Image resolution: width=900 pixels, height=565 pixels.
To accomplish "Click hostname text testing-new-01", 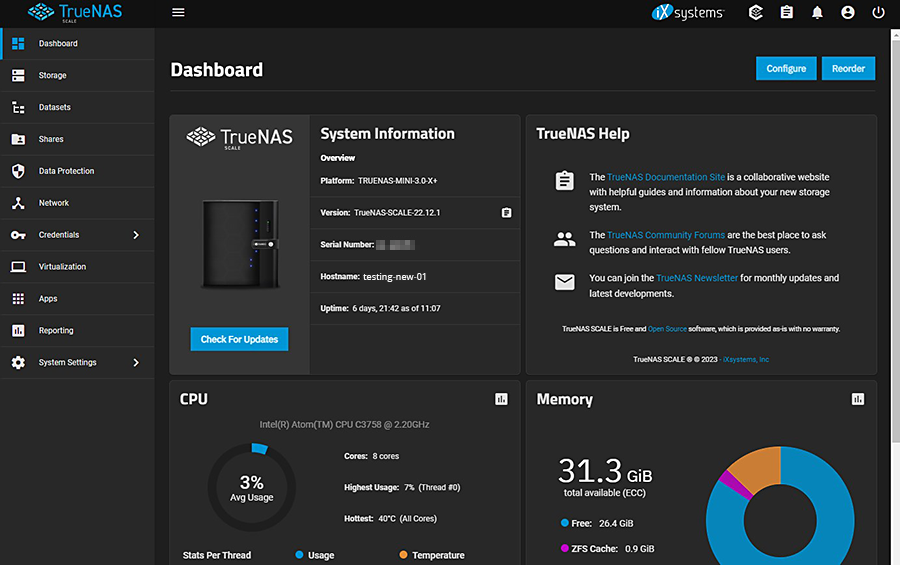I will [x=394, y=277].
